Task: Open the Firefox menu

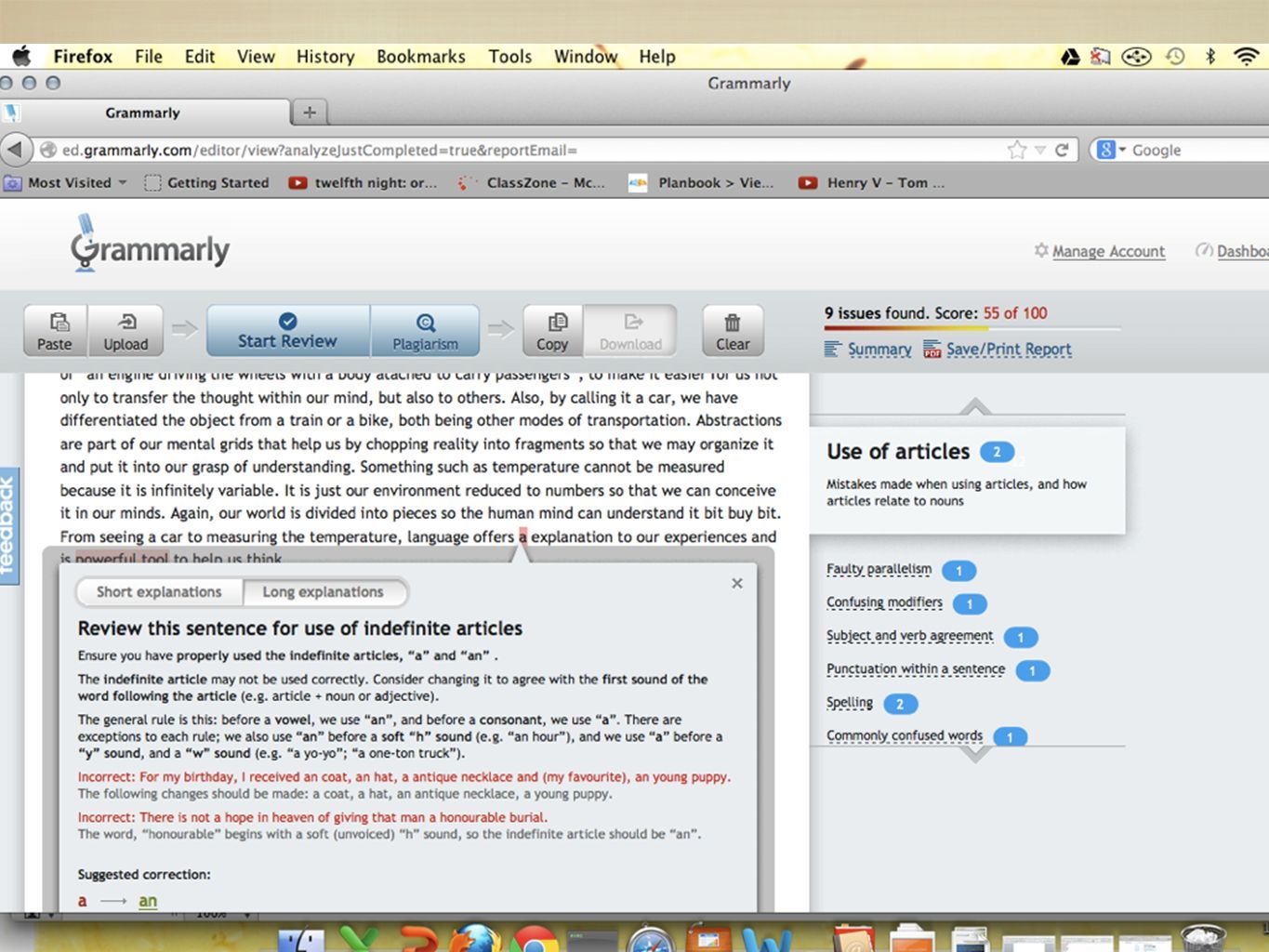Action: point(83,56)
